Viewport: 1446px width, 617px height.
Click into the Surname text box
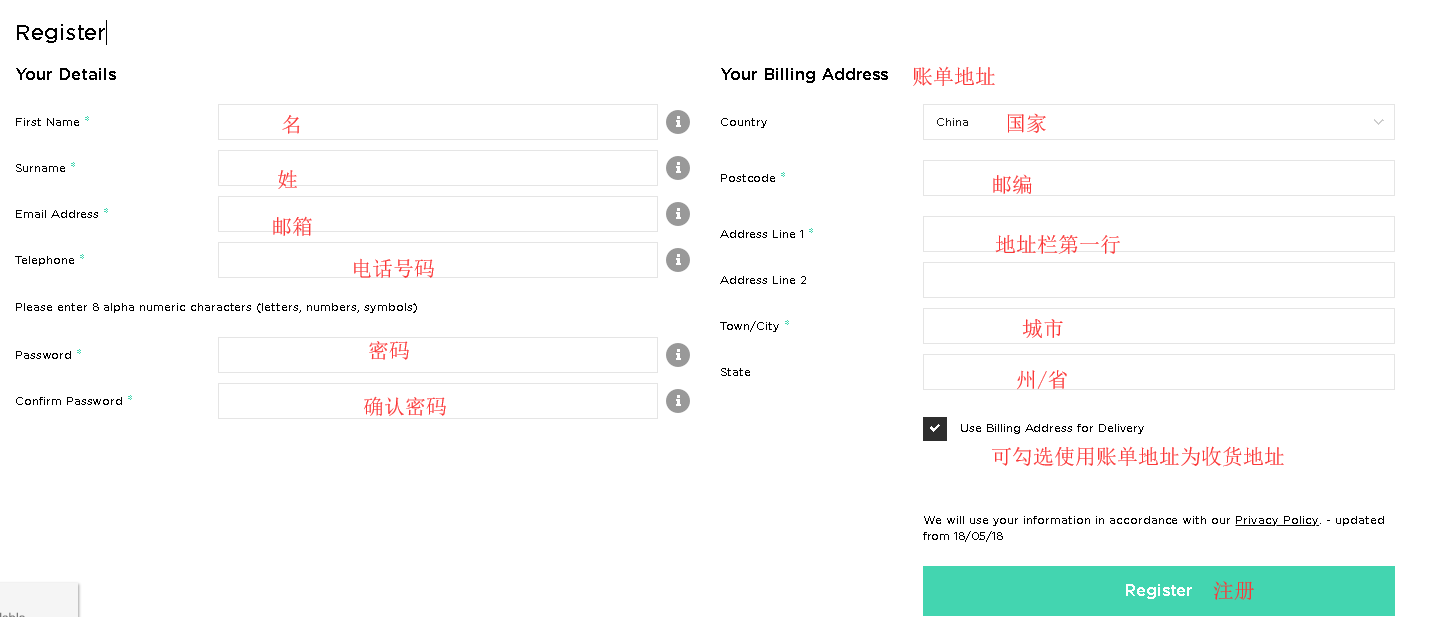[x=437, y=168]
